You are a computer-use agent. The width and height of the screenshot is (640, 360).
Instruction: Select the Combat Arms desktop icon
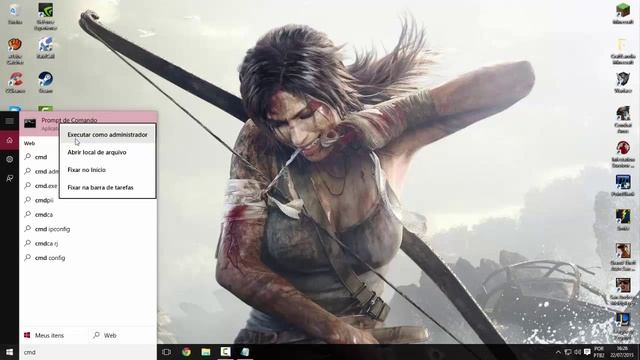coord(623,119)
